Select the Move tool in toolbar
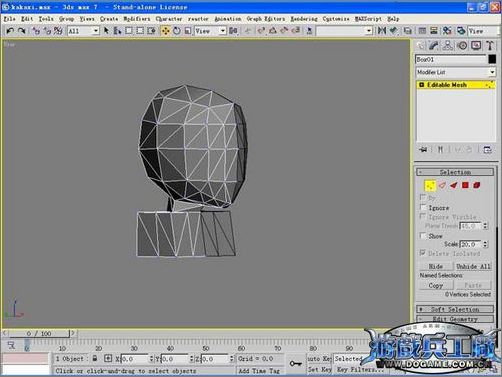The height and width of the screenshot is (377, 502). (165, 31)
